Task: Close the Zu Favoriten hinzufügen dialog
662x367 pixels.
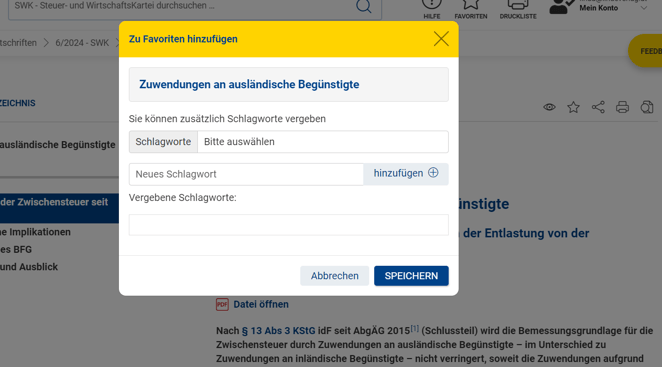Action: tap(441, 39)
